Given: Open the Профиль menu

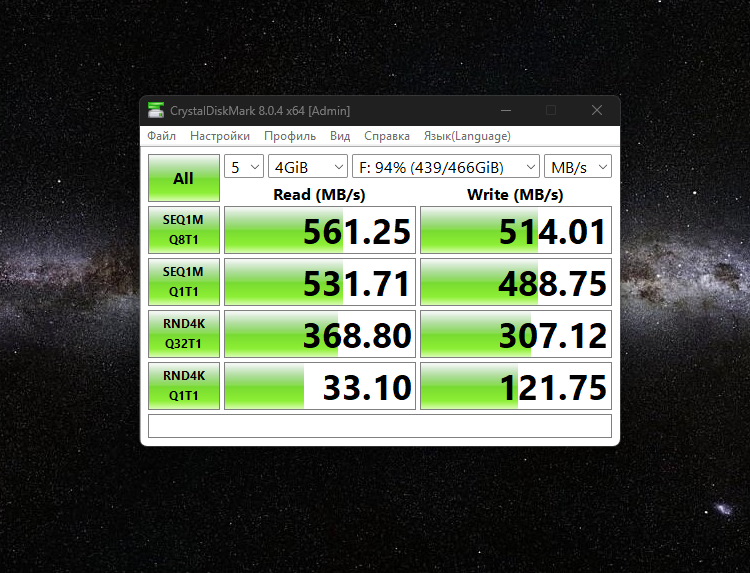Looking at the screenshot, I should pos(290,136).
